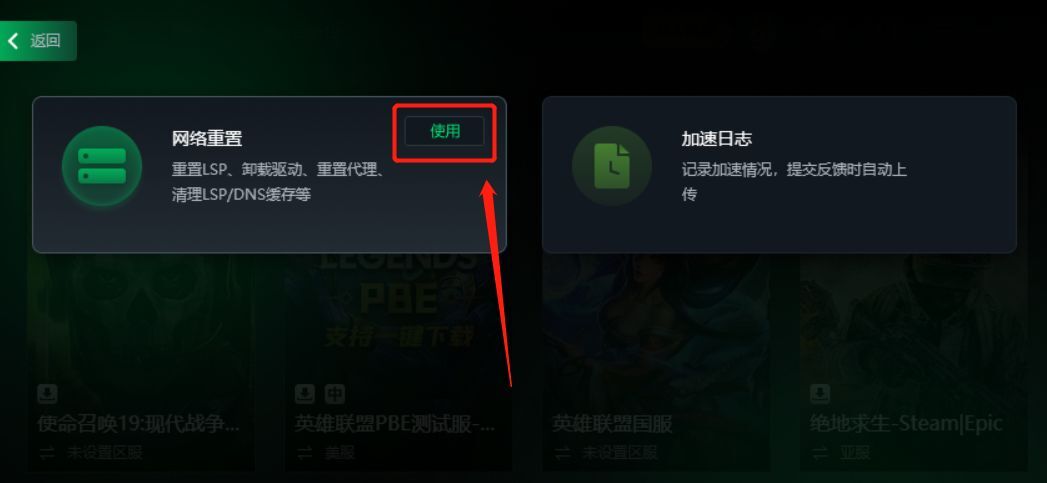Image resolution: width=1047 pixels, height=483 pixels.
Task: Click the 加速日志 document clock icon
Action: (612, 166)
